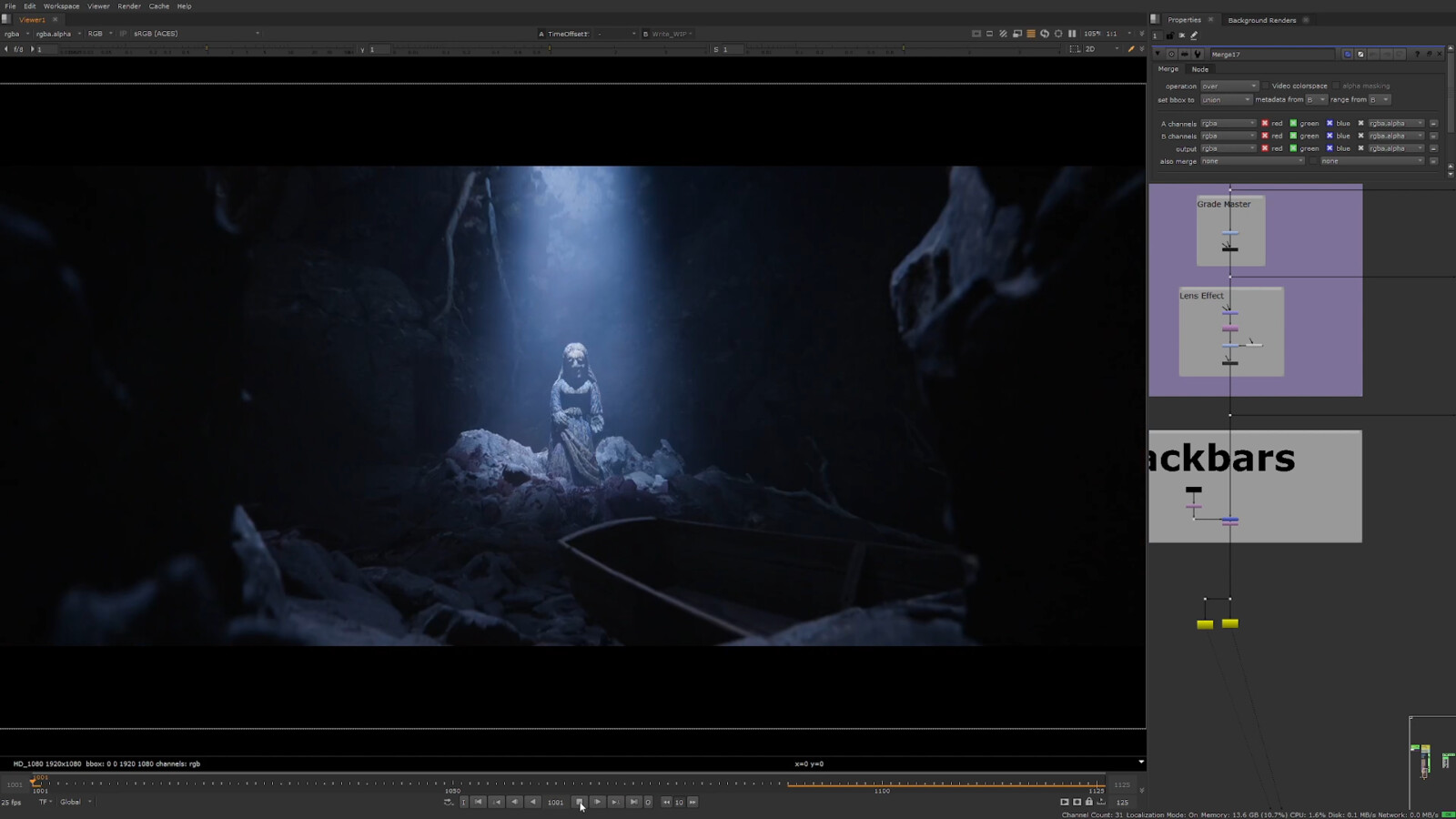
Task: Click the wrench presets icon for Merge17
Action: [x=1198, y=55]
